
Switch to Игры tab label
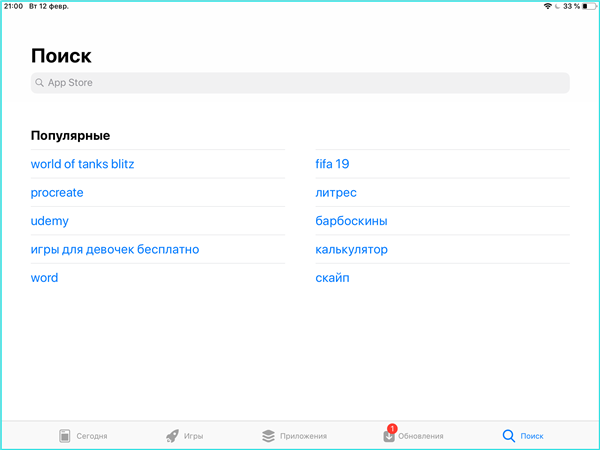coord(193,436)
